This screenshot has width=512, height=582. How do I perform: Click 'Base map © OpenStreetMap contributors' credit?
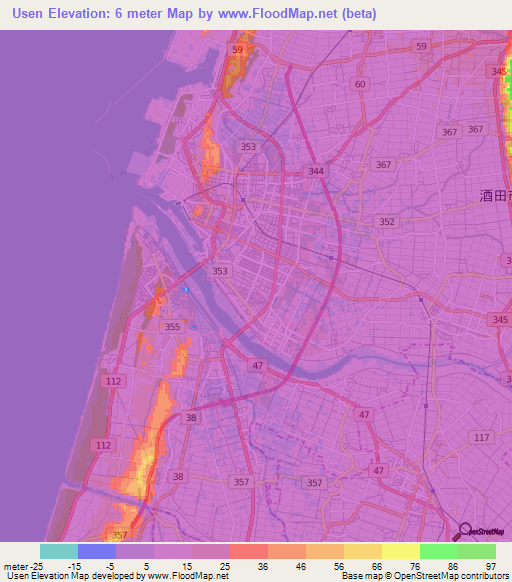[425, 576]
